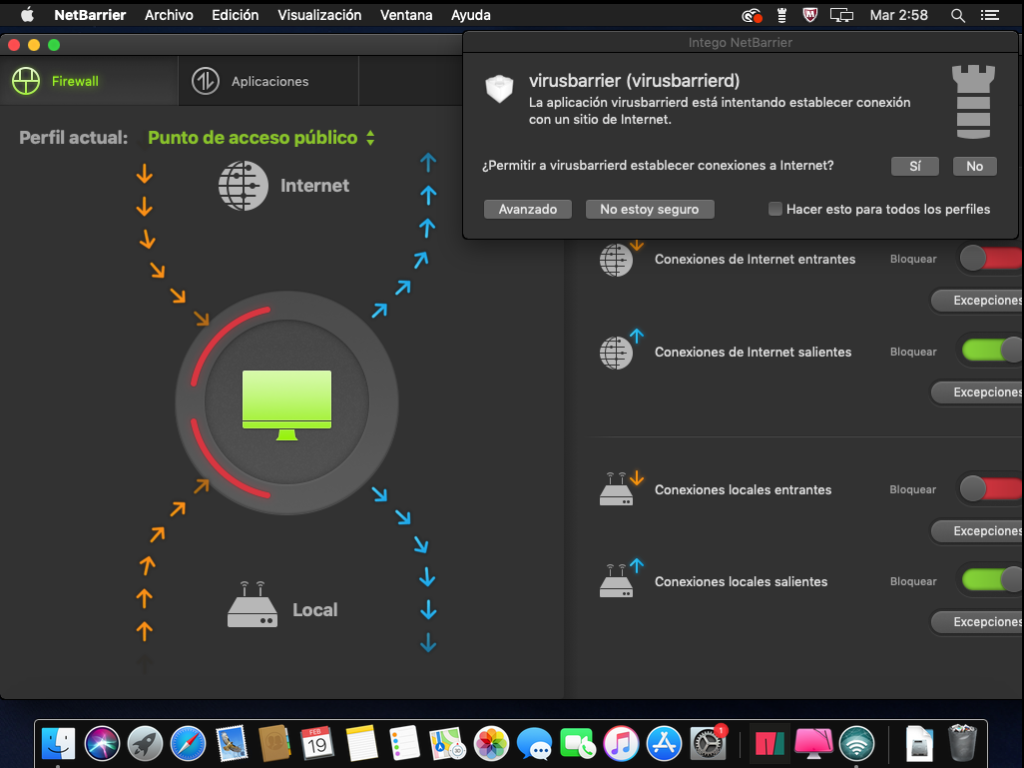Launch Siri from the Dock

[x=102, y=743]
